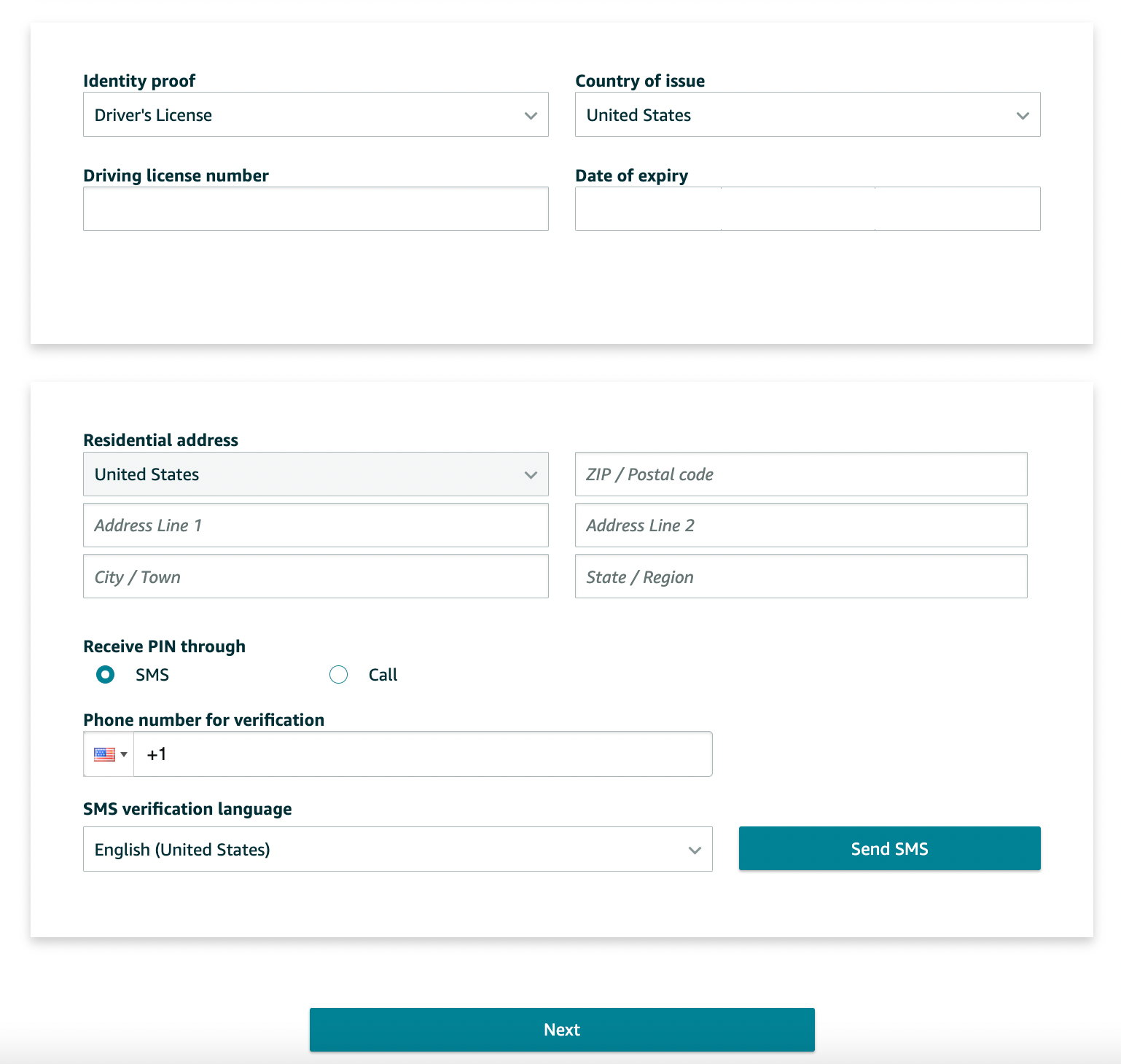Expand the Country of issue dropdown
This screenshot has width=1121, height=1064.
[808, 114]
